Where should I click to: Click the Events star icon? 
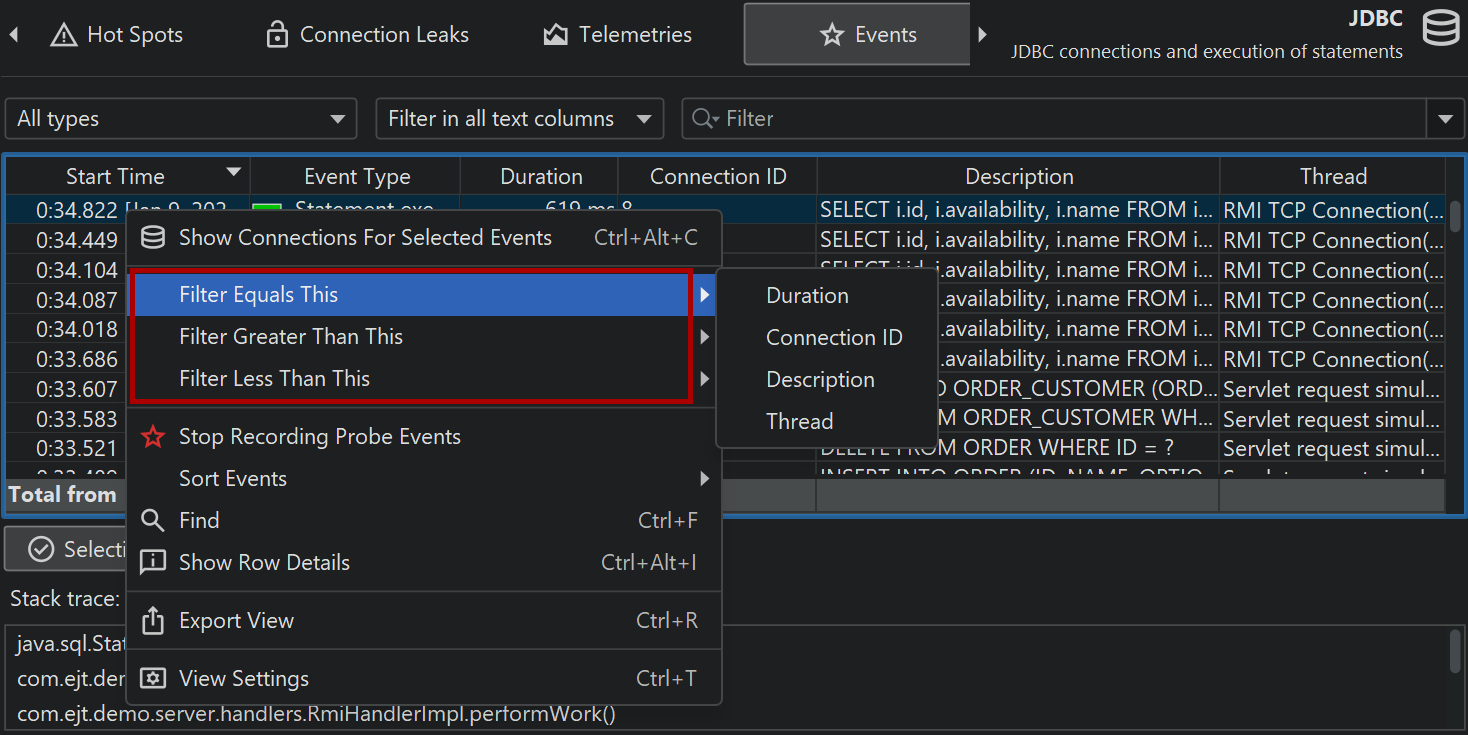(x=831, y=35)
